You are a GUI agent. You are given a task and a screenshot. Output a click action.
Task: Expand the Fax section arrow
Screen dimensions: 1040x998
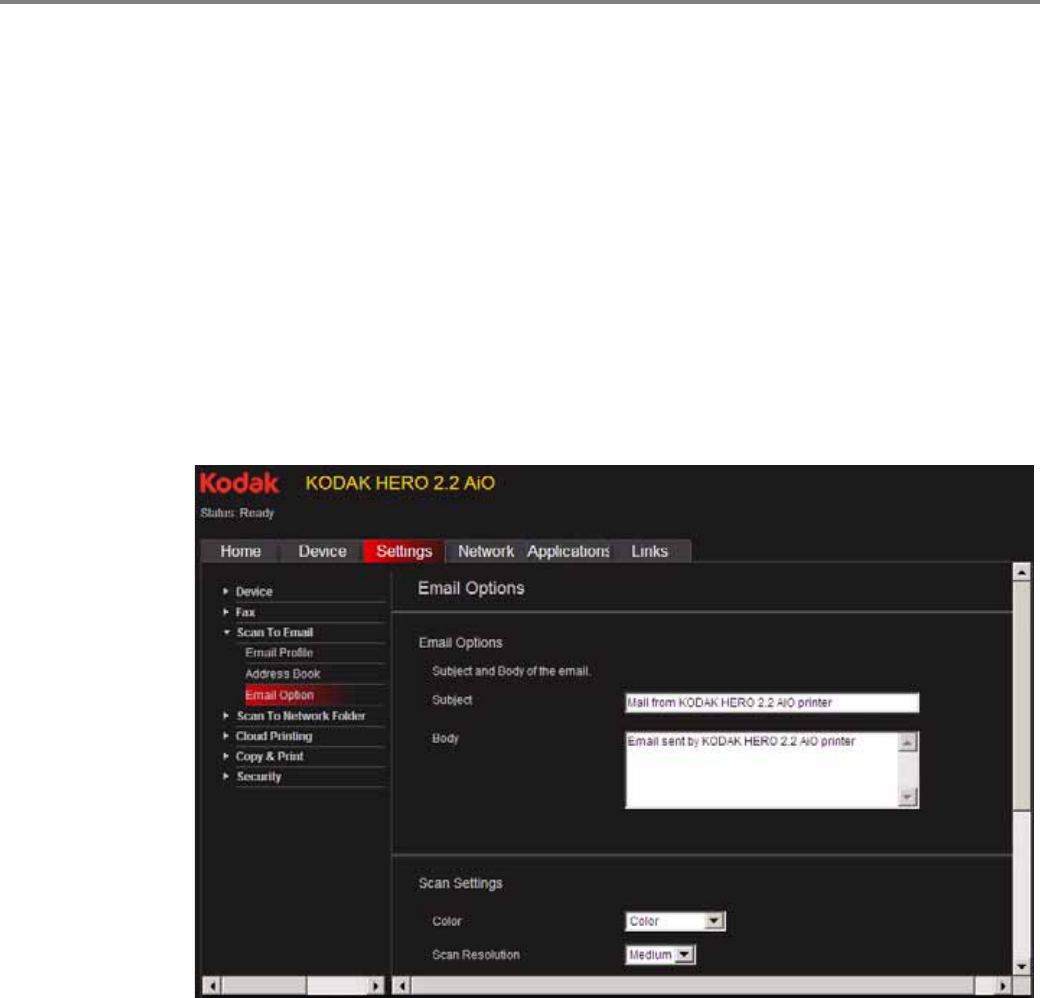[226, 612]
